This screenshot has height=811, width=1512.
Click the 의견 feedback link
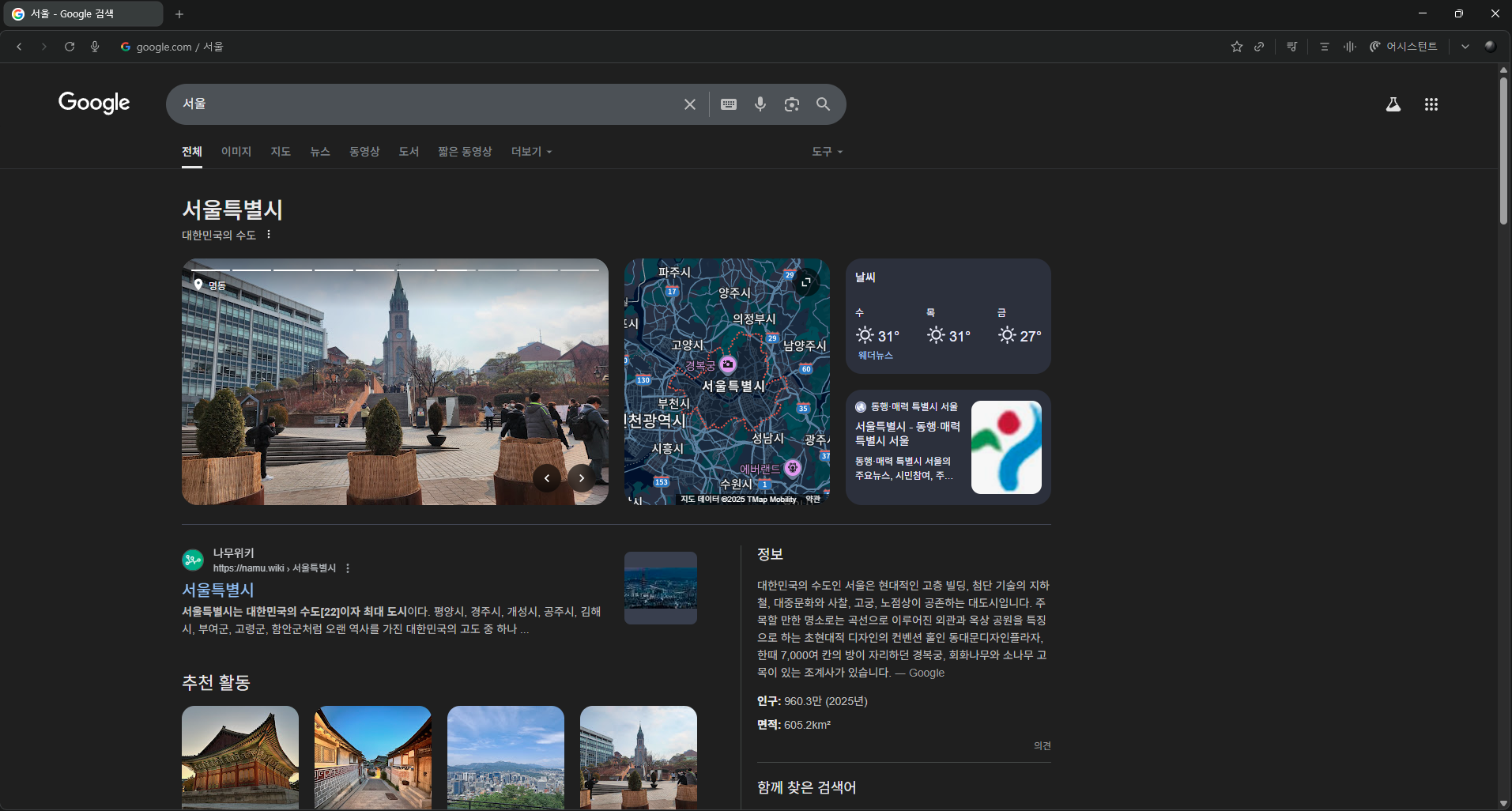pyautogui.click(x=1043, y=745)
